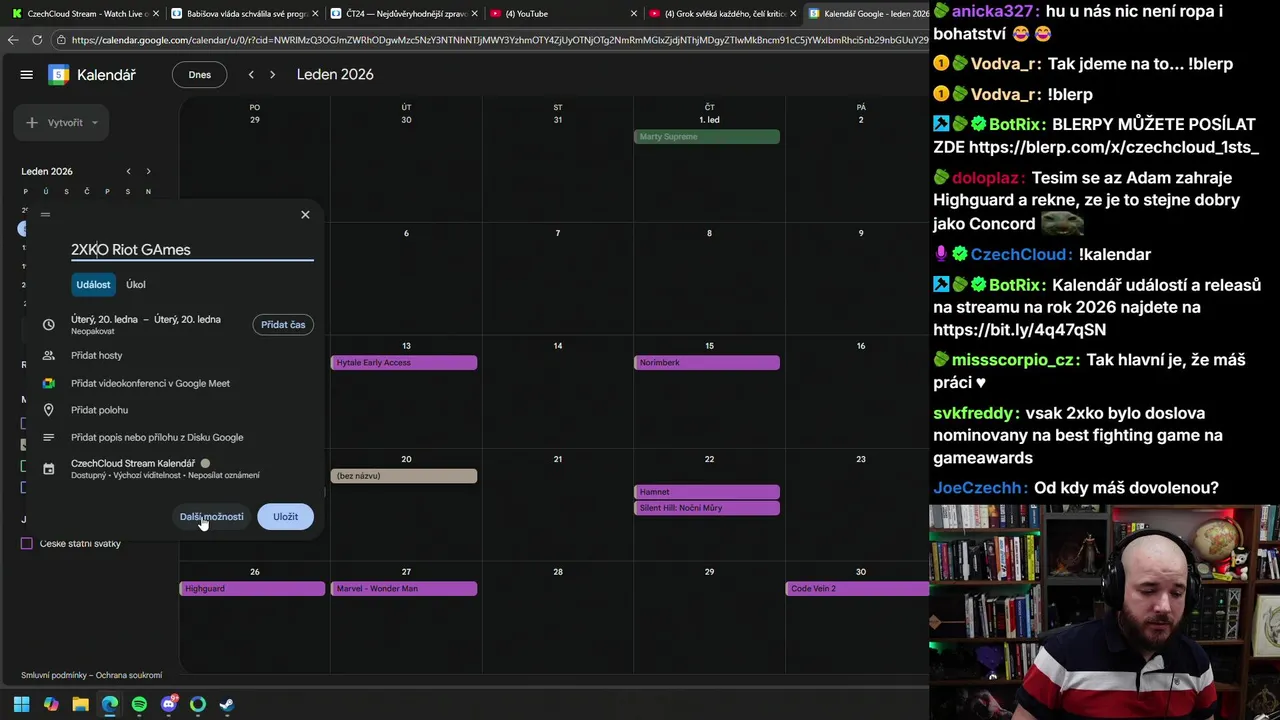Edit the event title field 2XKO Riot GAmes
The image size is (1280, 720).
coord(192,250)
